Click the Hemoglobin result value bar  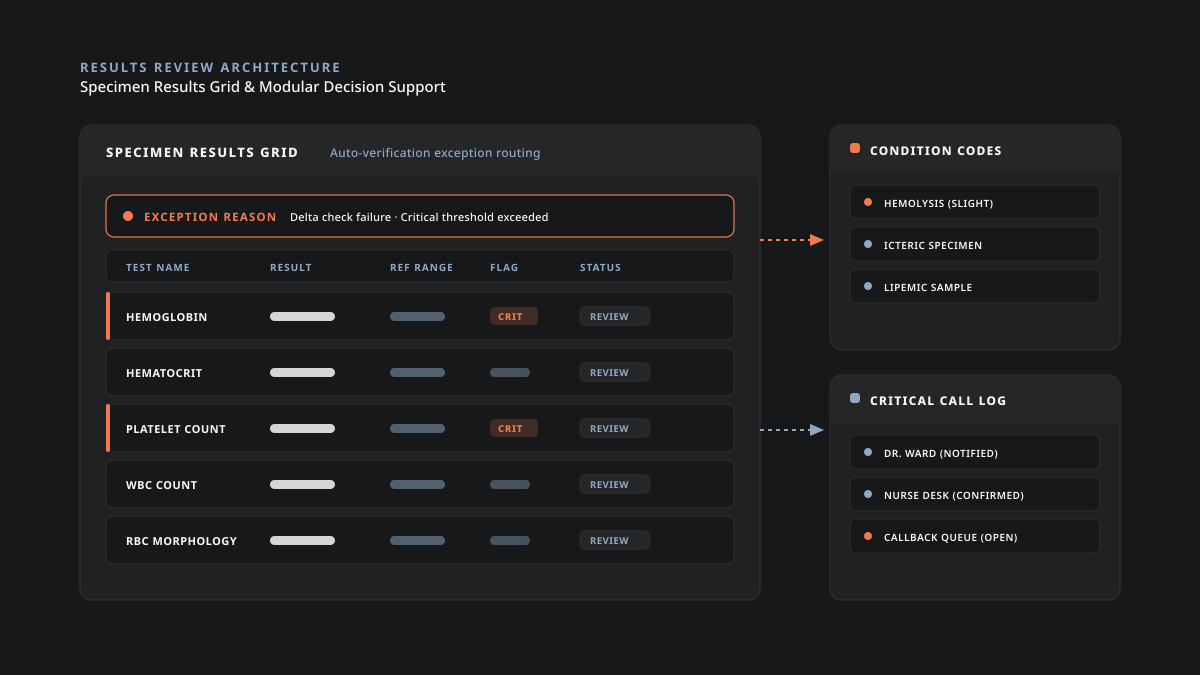pos(302,316)
